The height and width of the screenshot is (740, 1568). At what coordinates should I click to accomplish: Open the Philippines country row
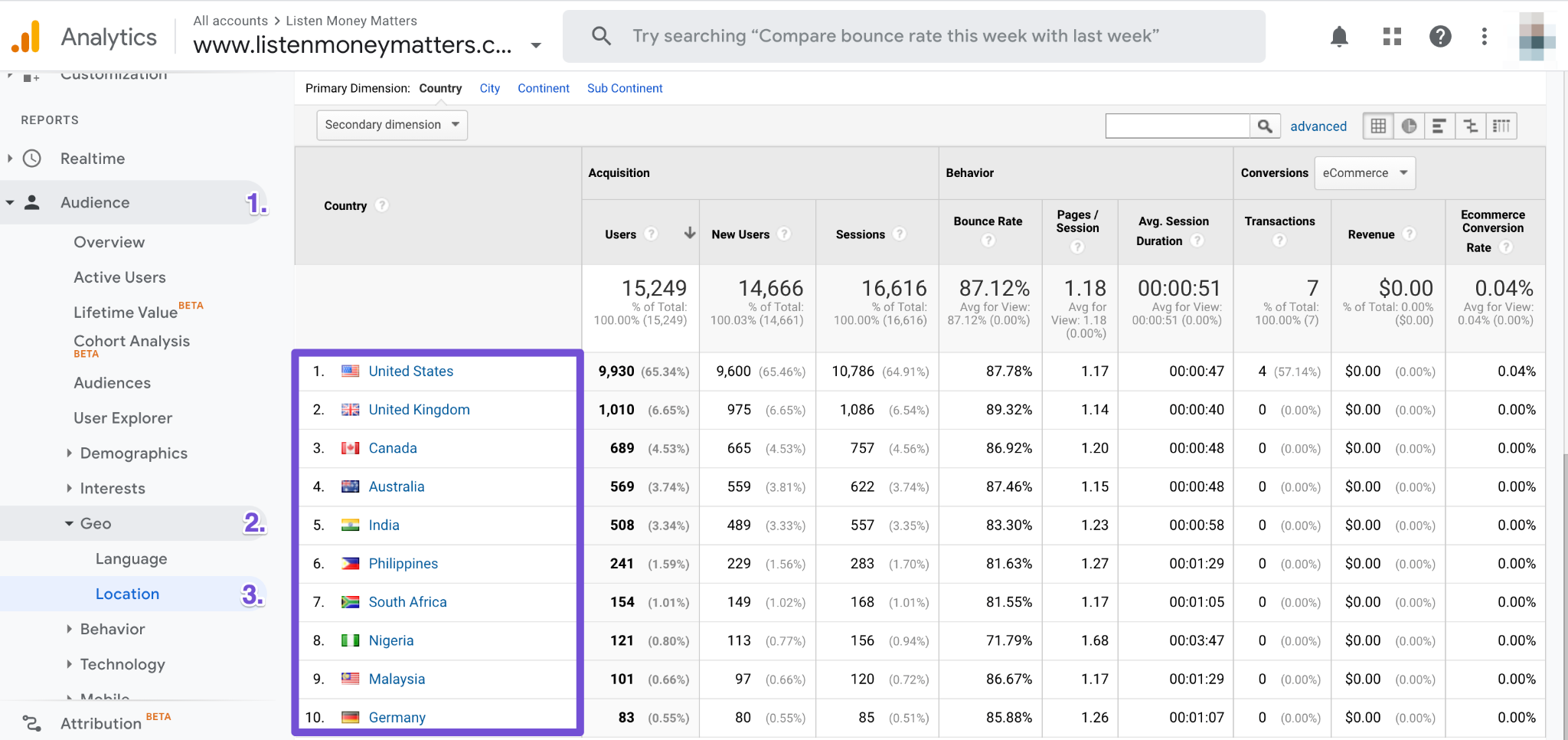click(403, 564)
